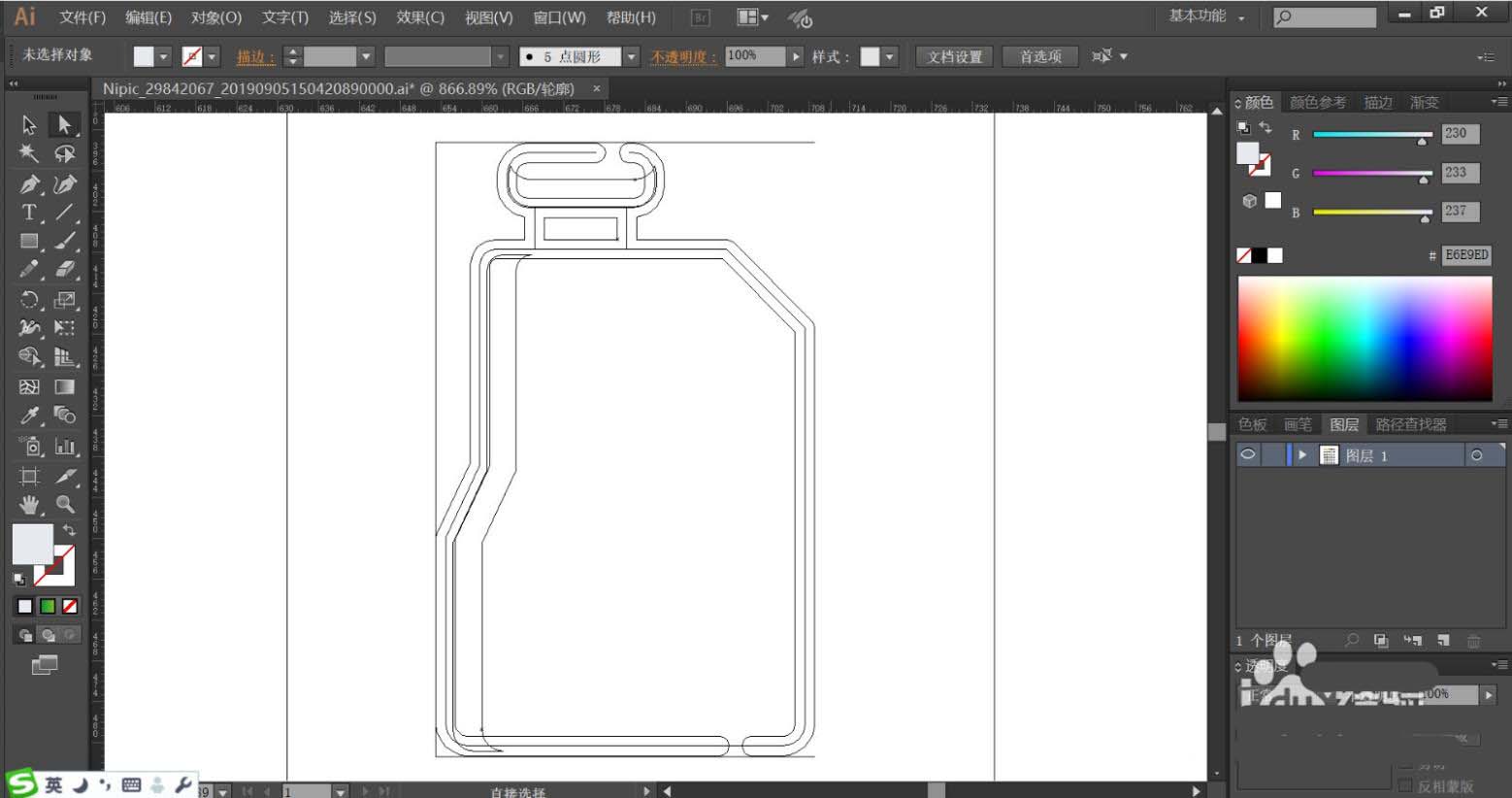This screenshot has height=798, width=1512.
Task: Select the Symbol Sprayer tool
Action: tap(29, 446)
